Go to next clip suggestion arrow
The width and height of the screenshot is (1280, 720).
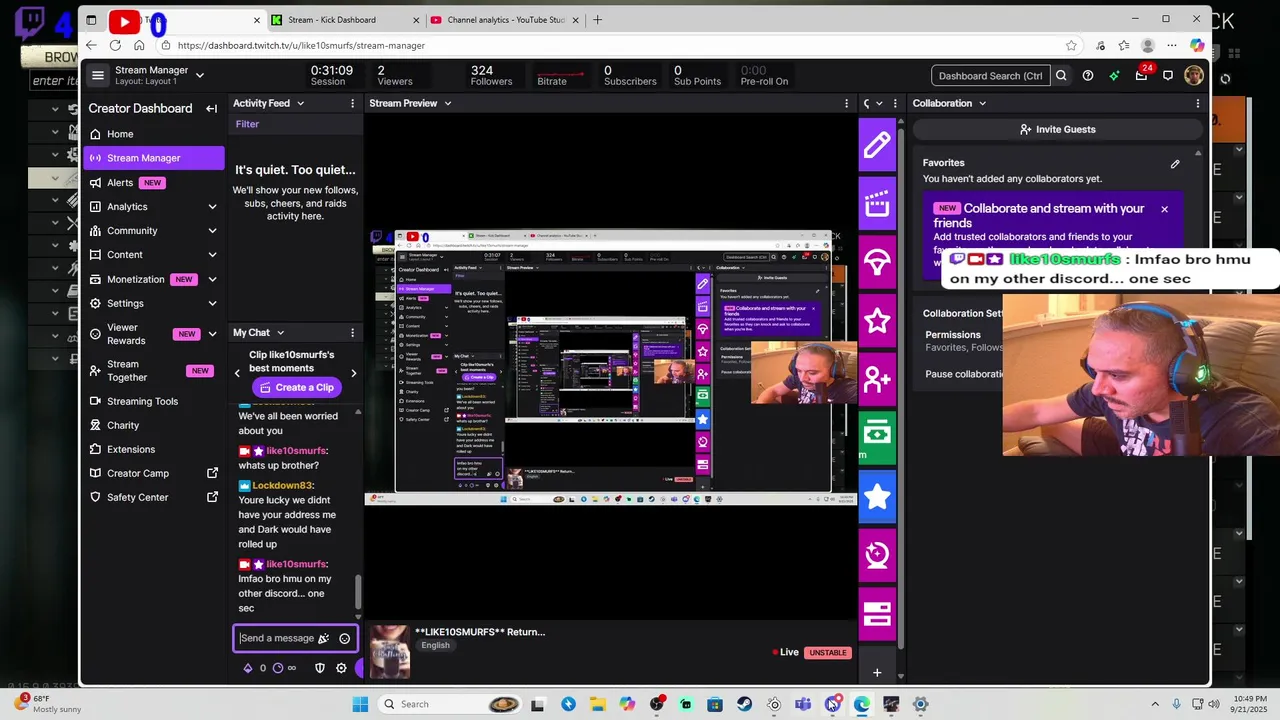[353, 373]
